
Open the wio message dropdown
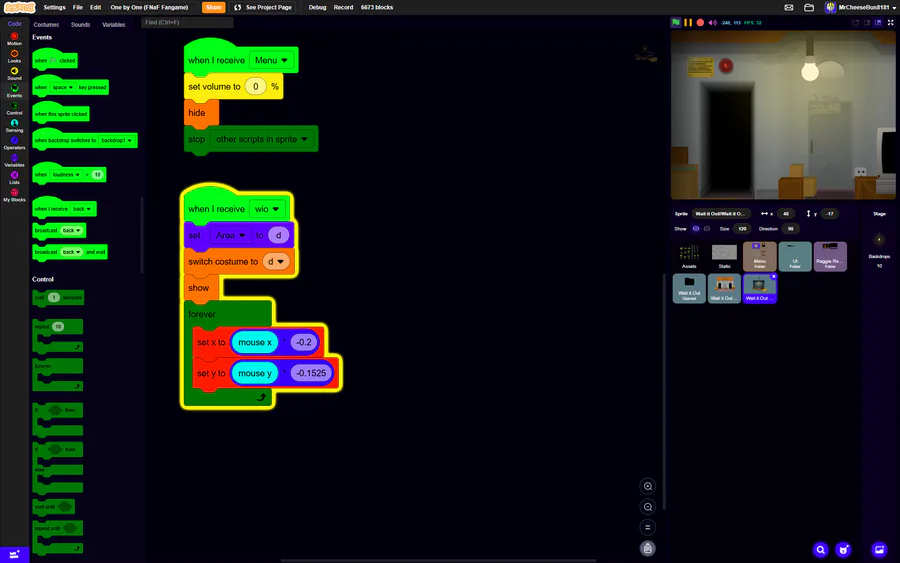(x=267, y=209)
